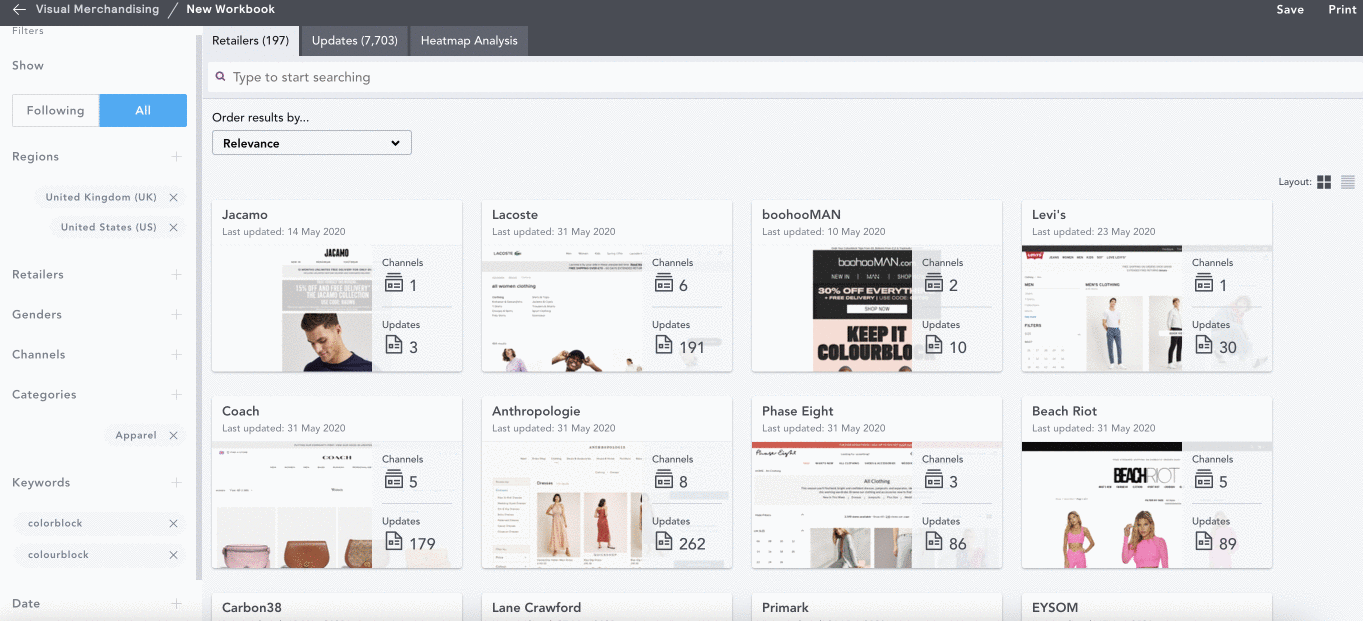Switch to list layout view
This screenshot has width=1363, height=621.
[1348, 182]
